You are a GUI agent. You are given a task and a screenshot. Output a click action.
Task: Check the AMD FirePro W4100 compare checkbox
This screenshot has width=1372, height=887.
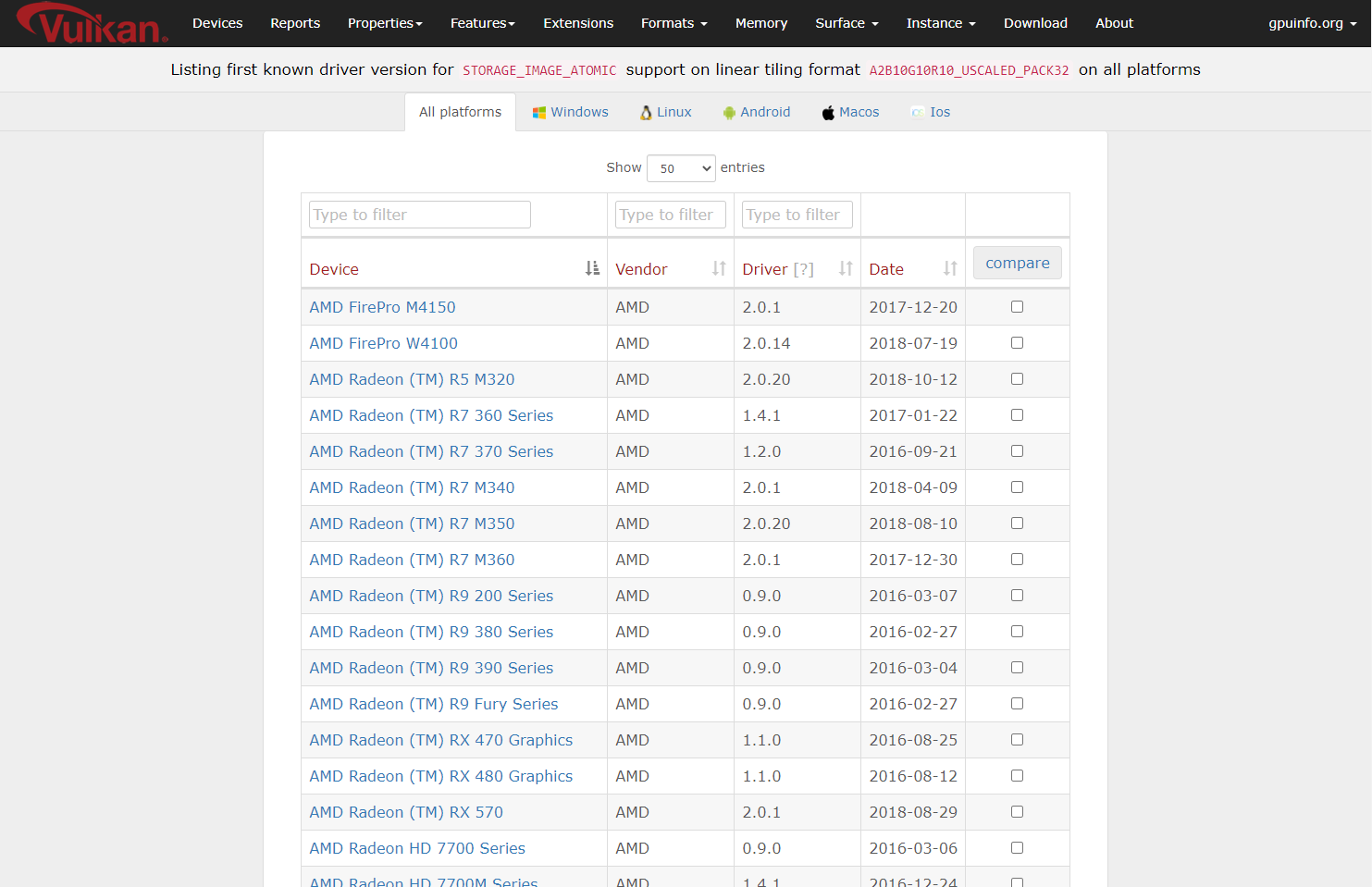point(1017,342)
